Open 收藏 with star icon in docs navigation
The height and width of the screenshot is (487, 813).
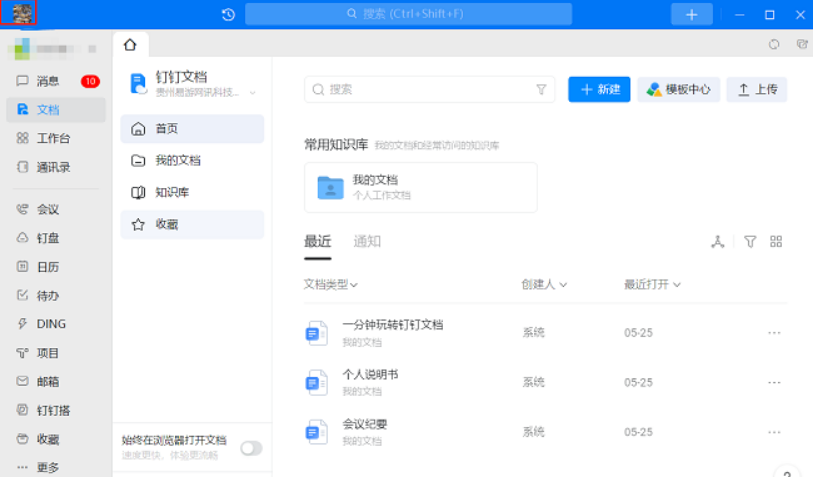click(x=192, y=225)
